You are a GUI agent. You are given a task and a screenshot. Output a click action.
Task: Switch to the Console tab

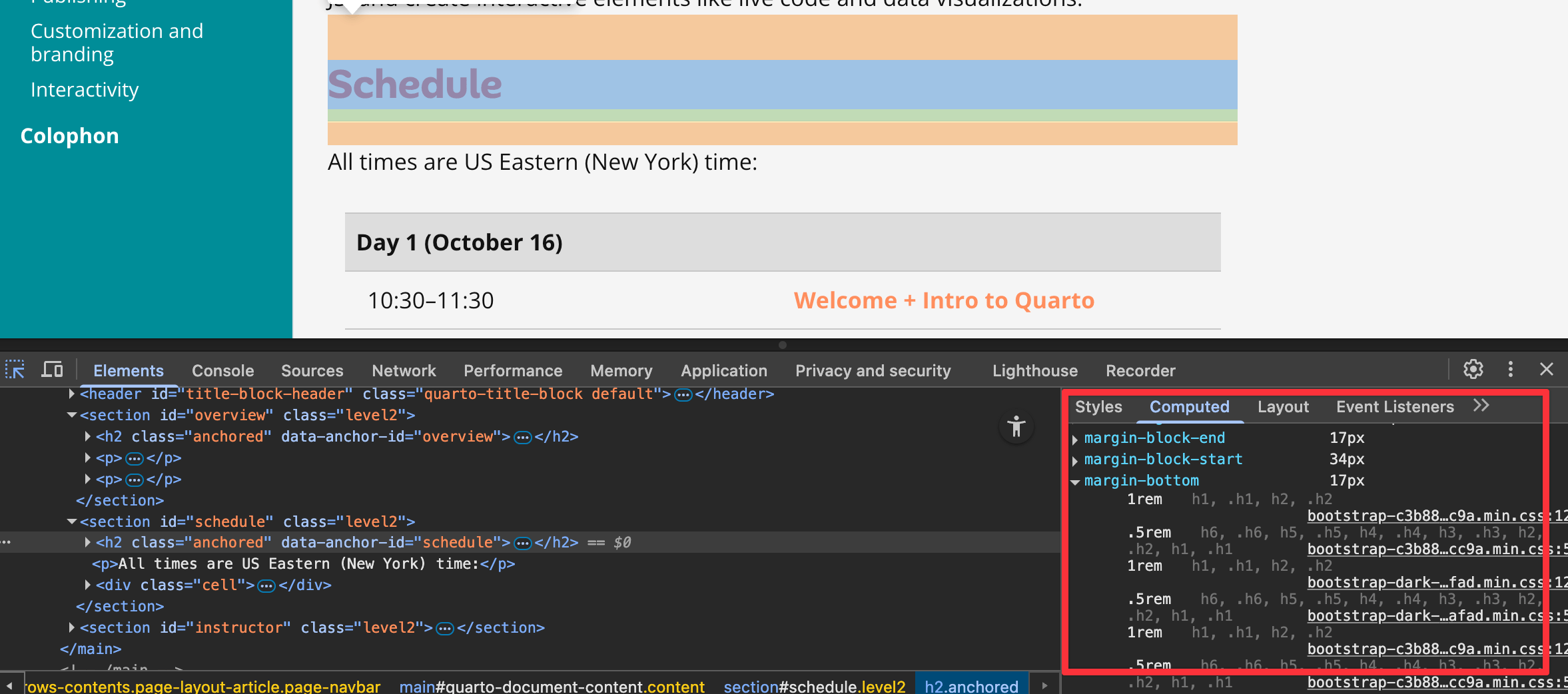point(222,370)
